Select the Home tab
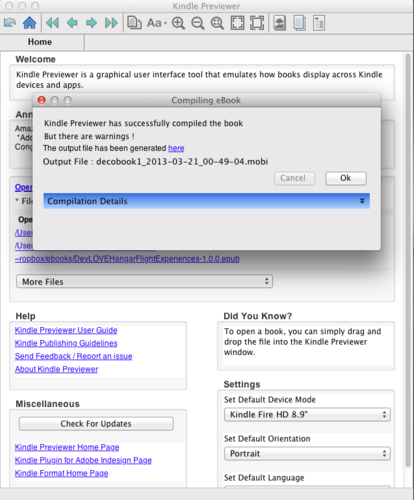Screen dimensions: 414x500 coord(40,42)
